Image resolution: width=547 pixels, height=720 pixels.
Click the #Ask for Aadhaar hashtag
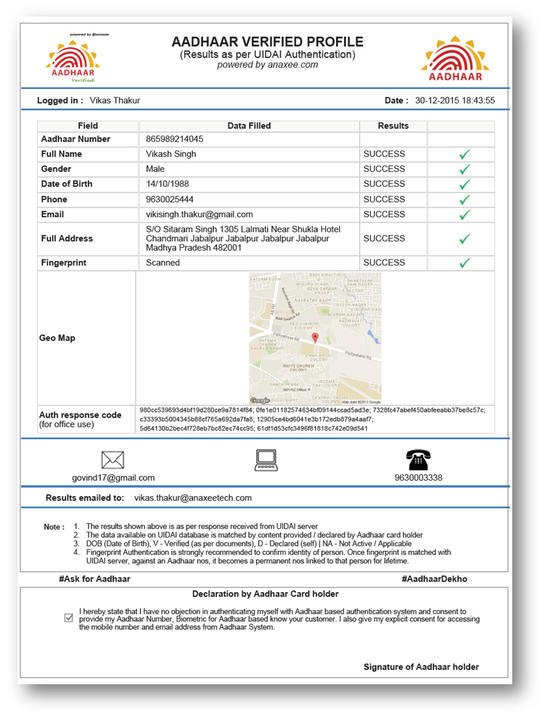94,579
